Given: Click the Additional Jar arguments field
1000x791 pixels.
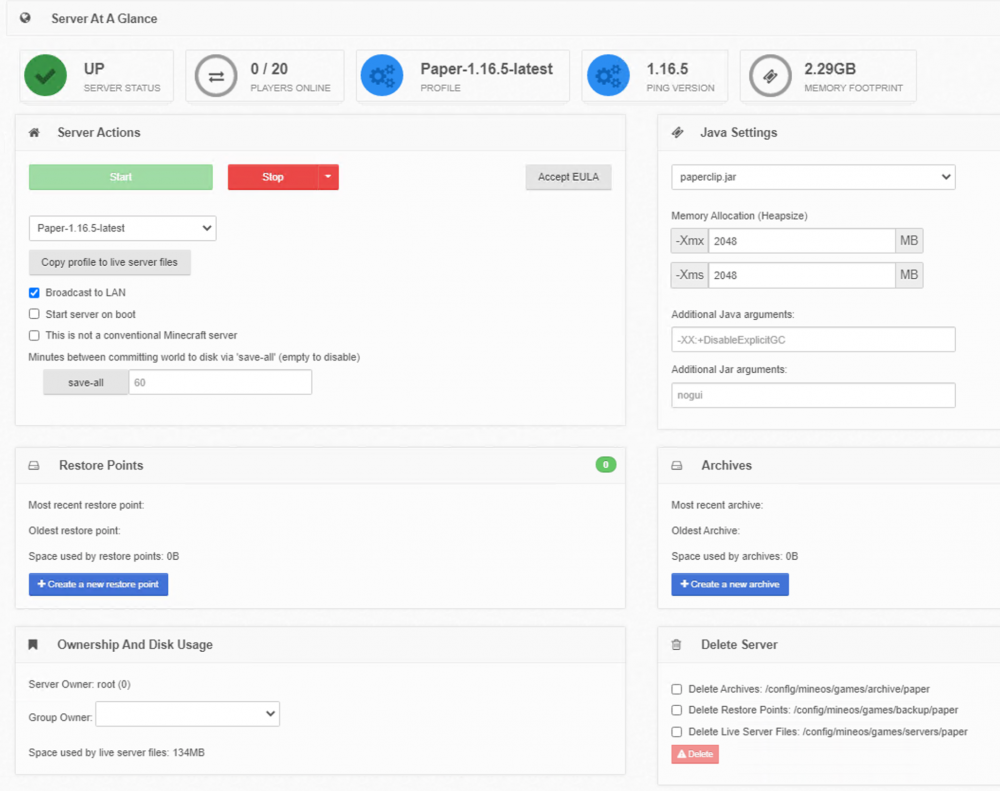Looking at the screenshot, I should (x=813, y=395).
